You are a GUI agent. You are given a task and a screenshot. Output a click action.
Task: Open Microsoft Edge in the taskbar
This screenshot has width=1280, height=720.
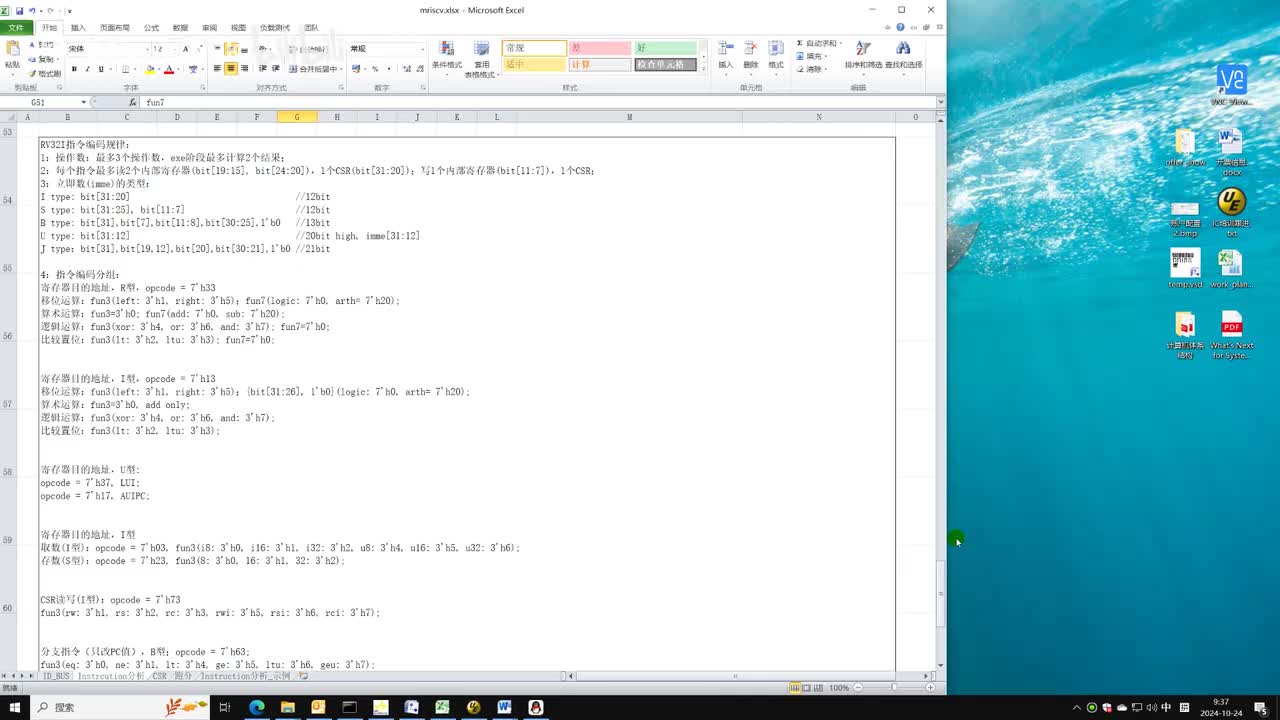pos(256,707)
